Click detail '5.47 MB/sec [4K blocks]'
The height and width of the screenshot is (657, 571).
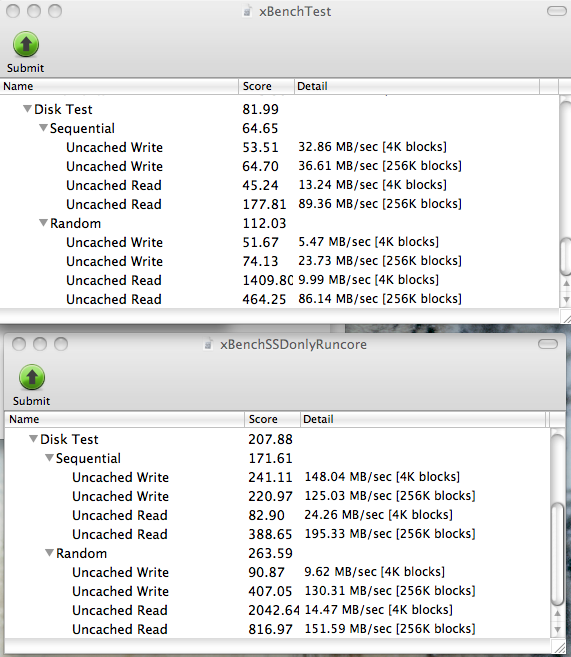(x=369, y=242)
